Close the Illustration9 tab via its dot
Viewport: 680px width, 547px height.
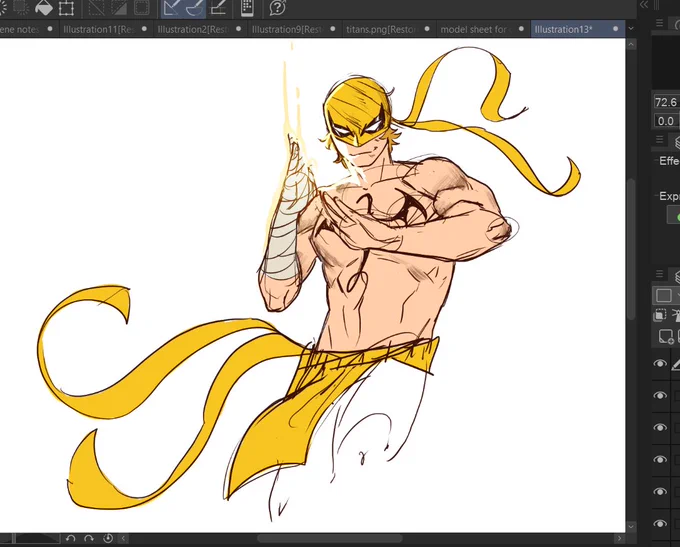click(x=333, y=29)
